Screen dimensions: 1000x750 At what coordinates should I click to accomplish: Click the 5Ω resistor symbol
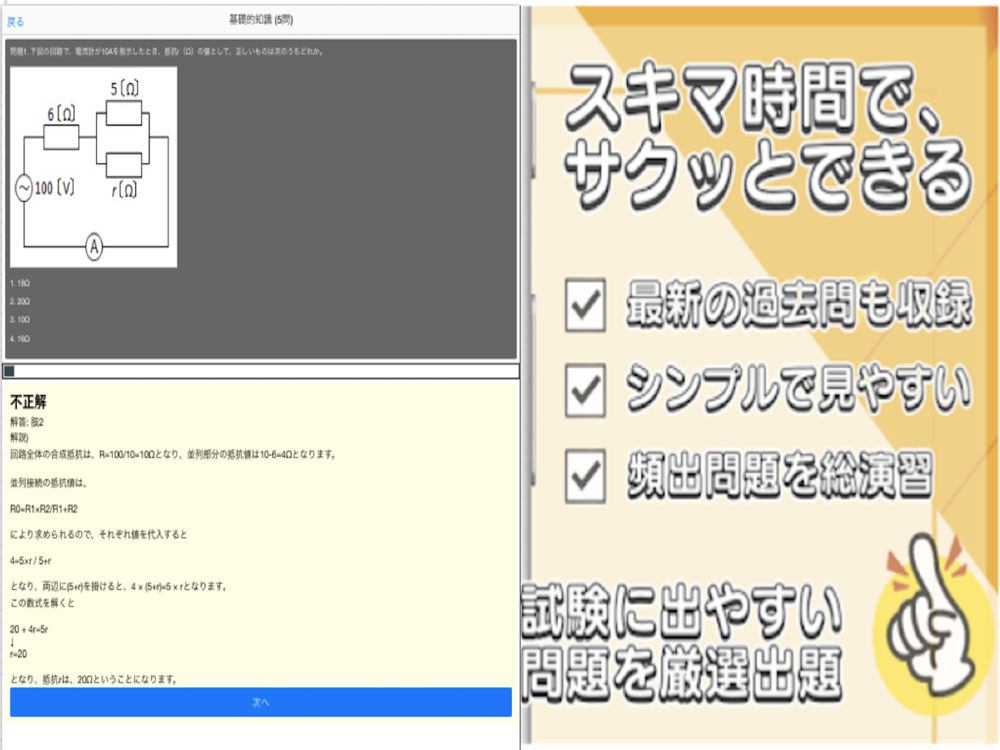click(124, 114)
